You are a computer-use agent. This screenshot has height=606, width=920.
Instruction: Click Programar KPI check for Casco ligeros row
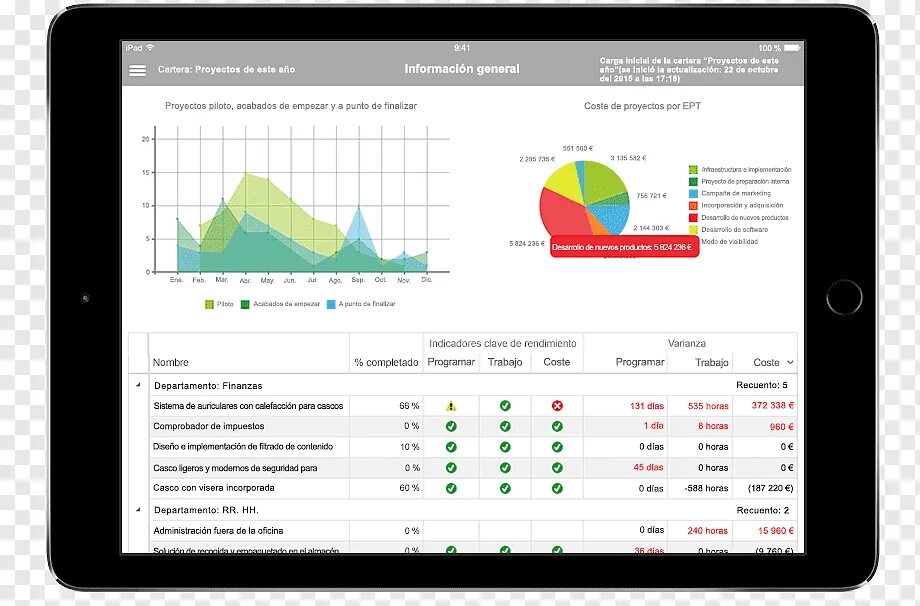click(x=451, y=468)
